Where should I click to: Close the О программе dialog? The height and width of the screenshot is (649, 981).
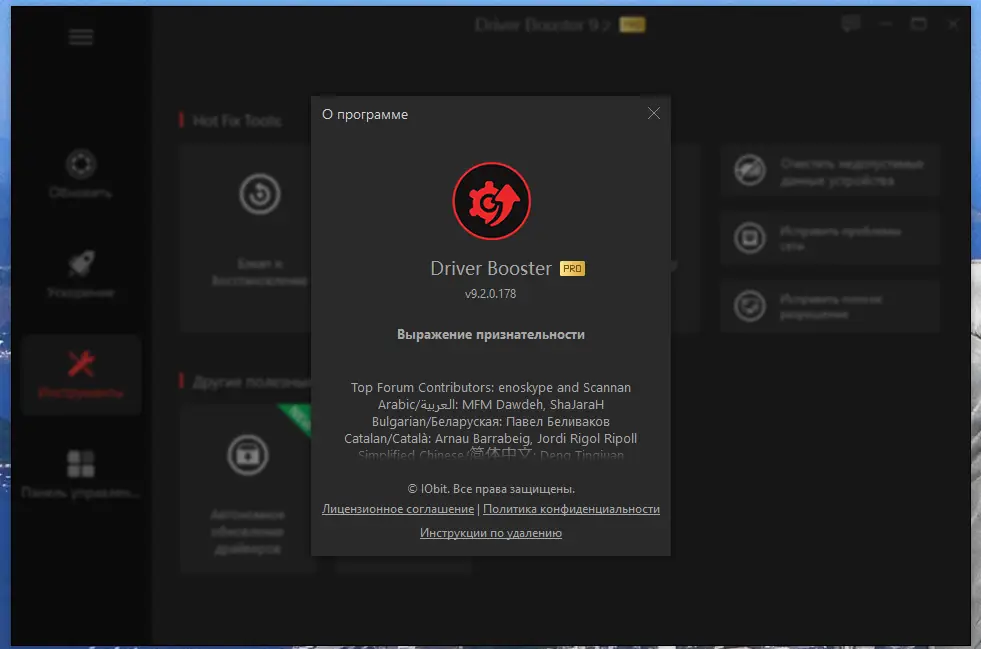tap(654, 113)
